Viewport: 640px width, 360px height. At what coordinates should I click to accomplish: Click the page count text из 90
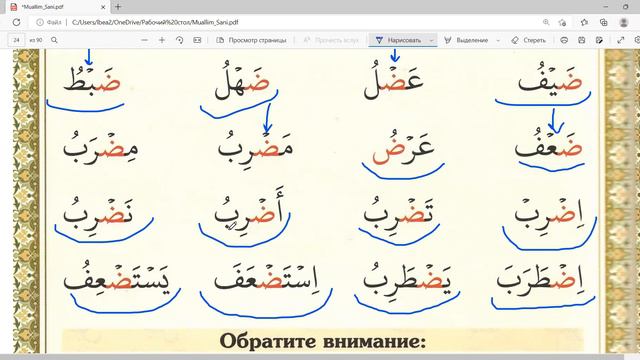(36, 40)
